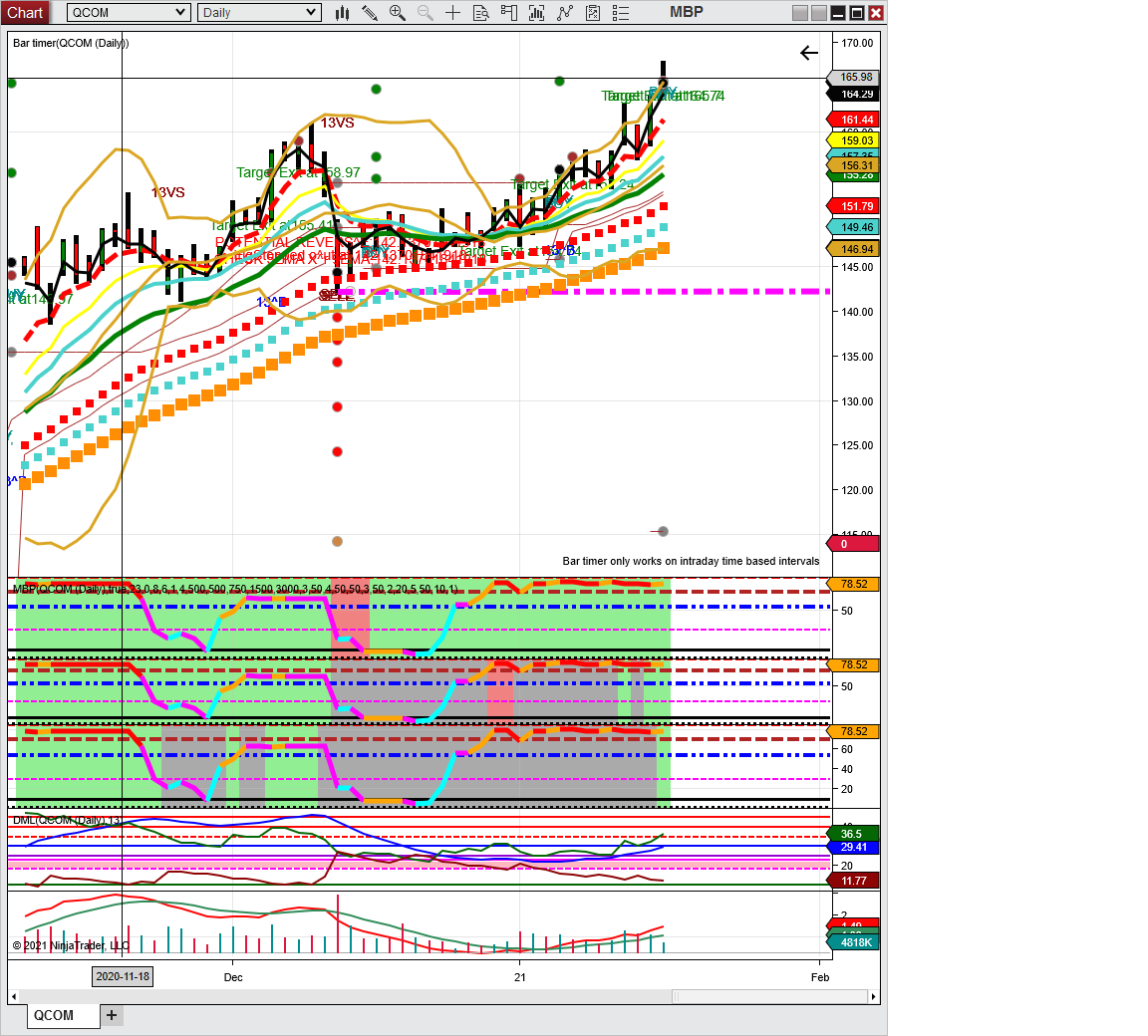This screenshot has height=1036, width=1148.
Task: Select the QCOM tab at bottom
Action: (x=63, y=1015)
